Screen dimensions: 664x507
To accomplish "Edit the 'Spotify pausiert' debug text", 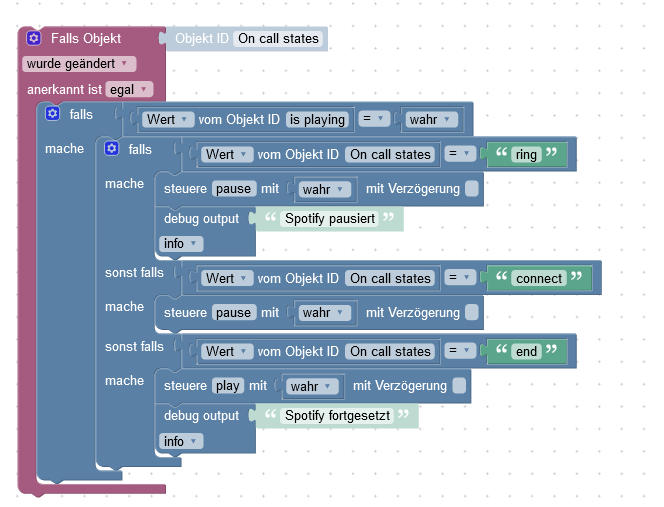I will pos(329,219).
